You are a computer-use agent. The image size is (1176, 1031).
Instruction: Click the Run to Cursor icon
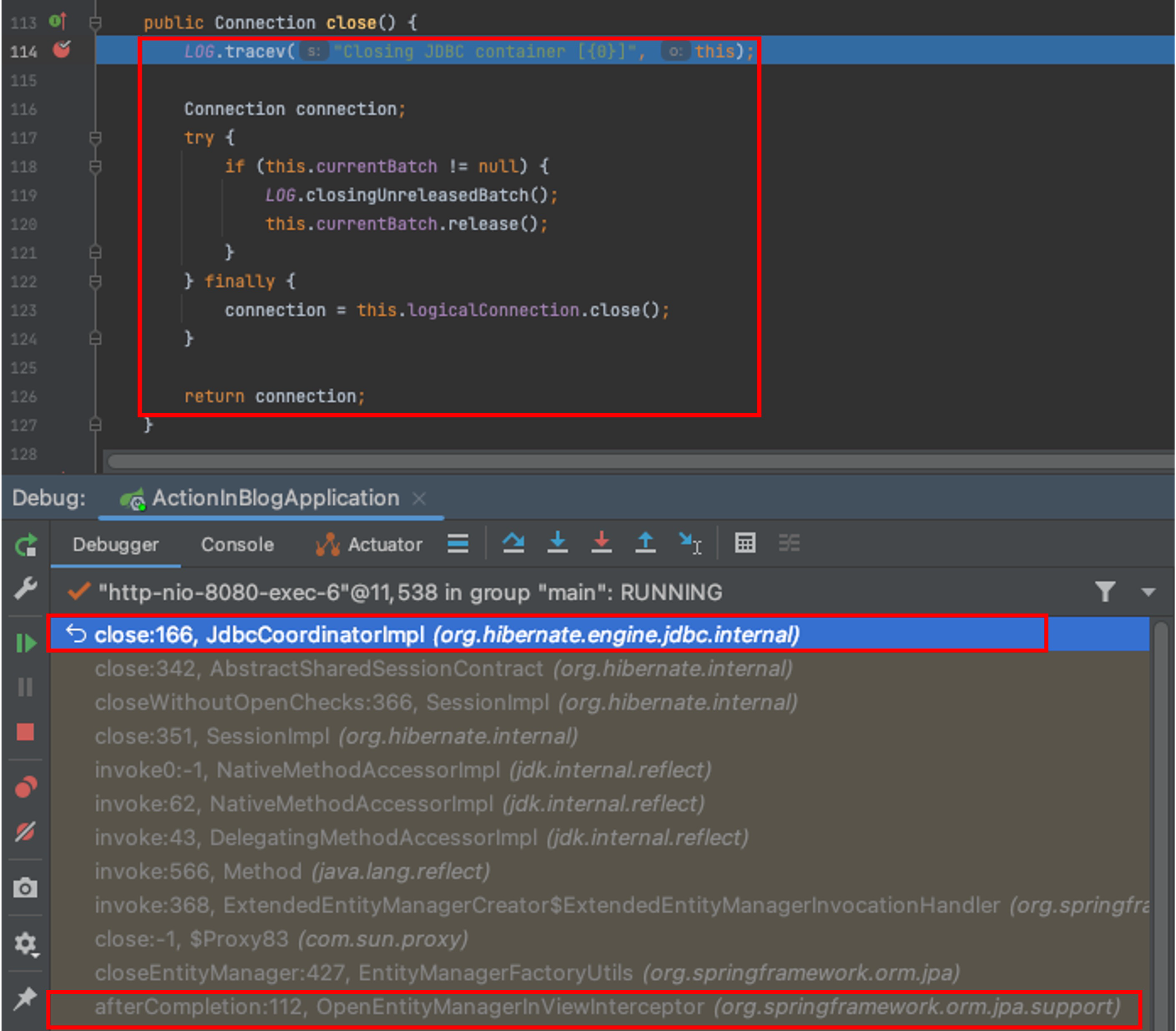(689, 542)
